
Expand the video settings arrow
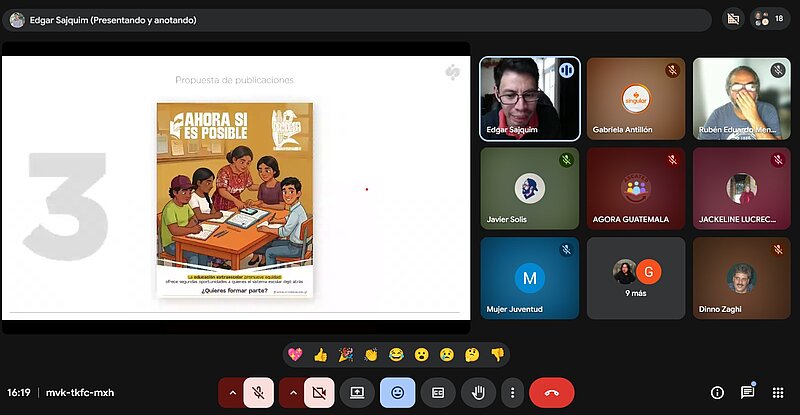click(294, 393)
